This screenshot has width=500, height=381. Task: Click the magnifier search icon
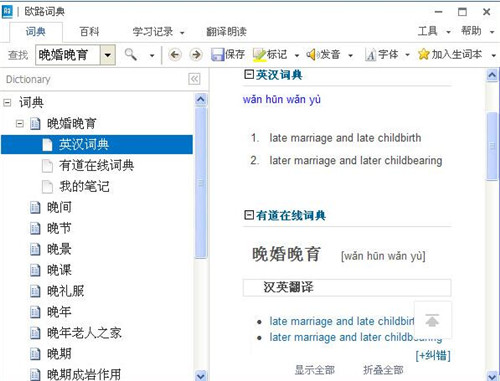click(130, 54)
